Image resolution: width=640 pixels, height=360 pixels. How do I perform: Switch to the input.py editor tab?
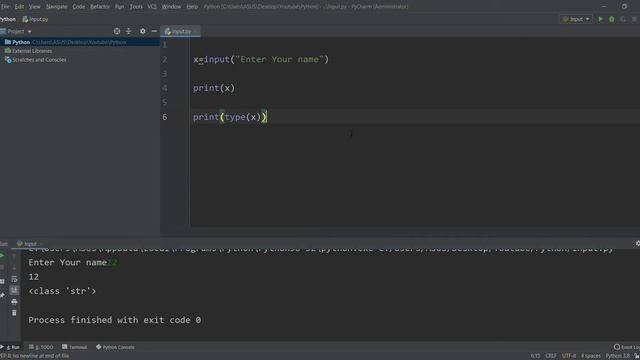click(180, 31)
